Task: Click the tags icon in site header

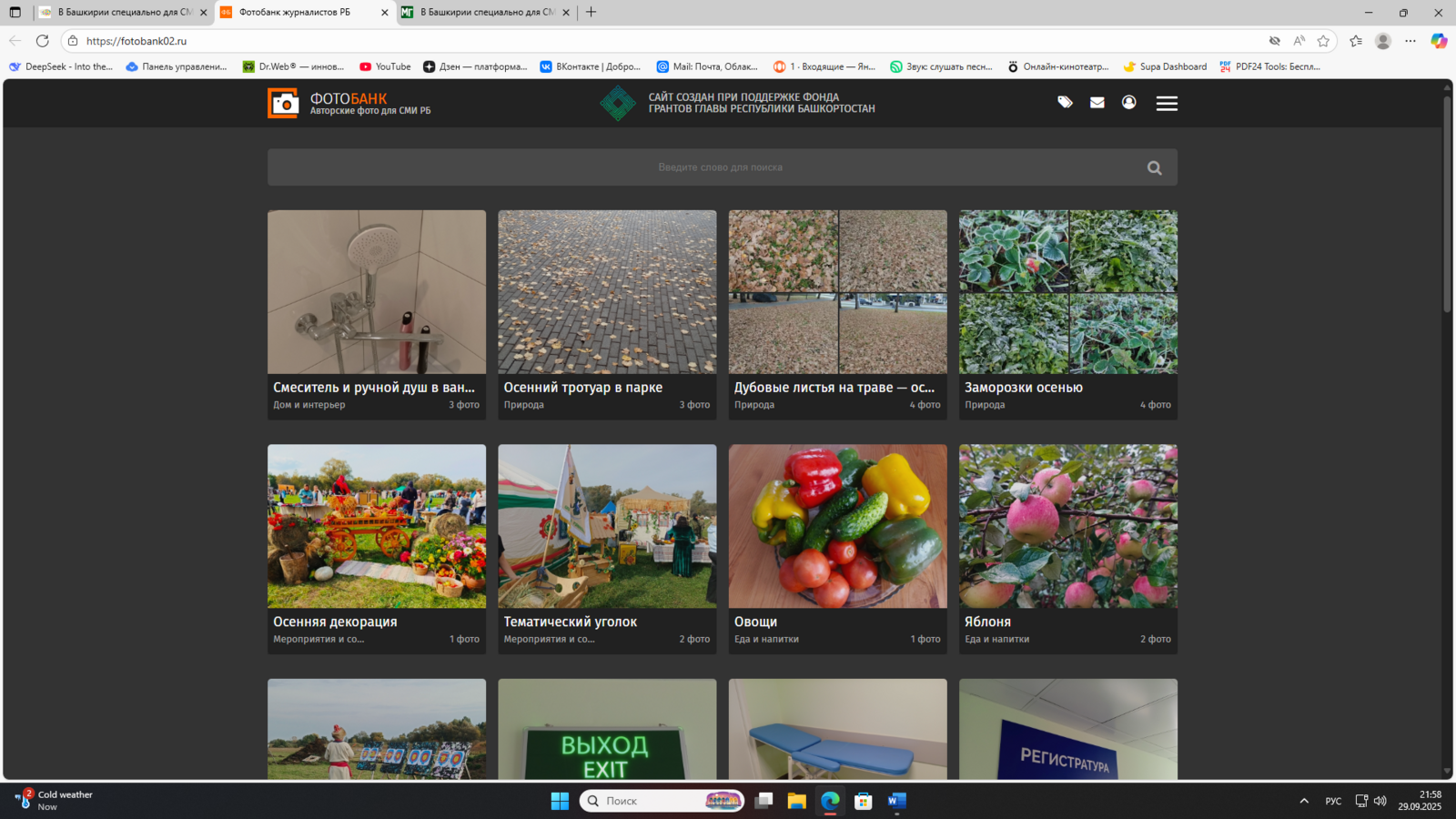Action: point(1065,103)
